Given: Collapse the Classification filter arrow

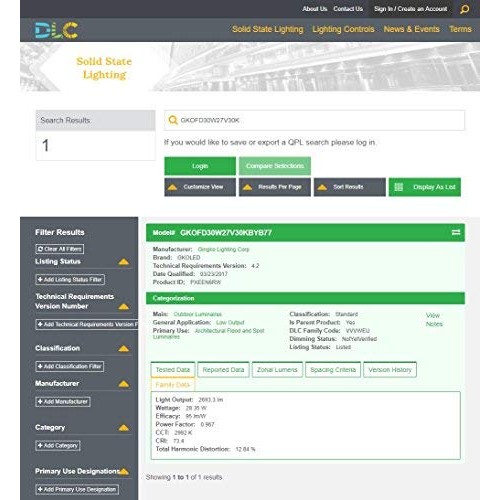Looking at the screenshot, I should coord(124,349).
